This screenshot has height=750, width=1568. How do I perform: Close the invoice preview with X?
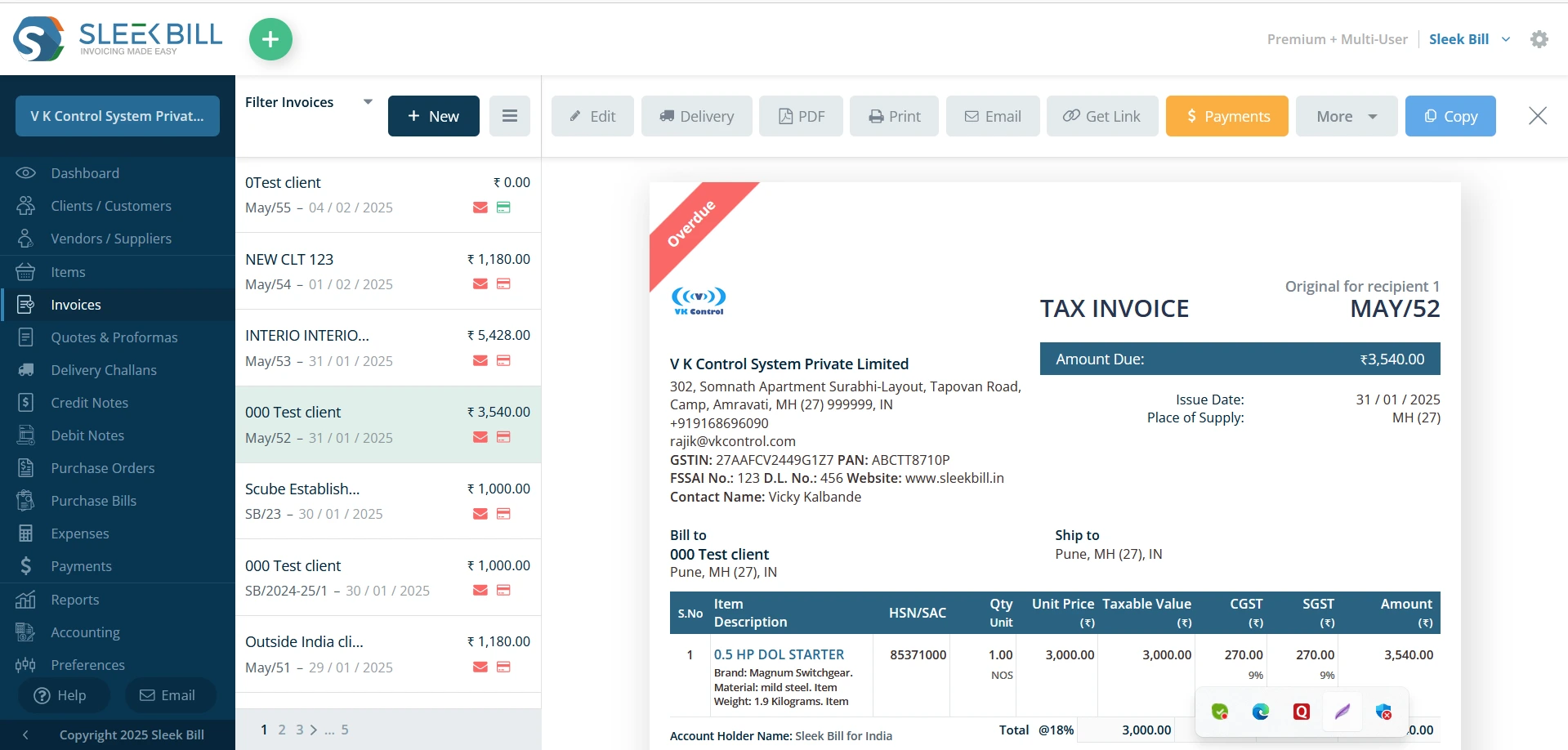1538,116
